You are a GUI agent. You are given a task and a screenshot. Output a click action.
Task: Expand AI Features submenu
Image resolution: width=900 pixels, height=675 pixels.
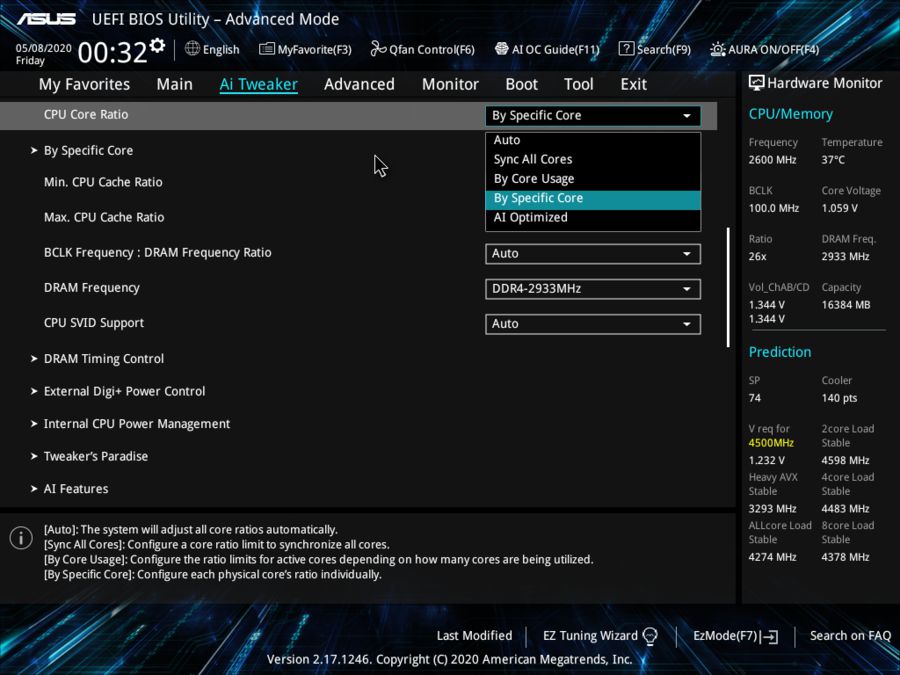(x=69, y=489)
